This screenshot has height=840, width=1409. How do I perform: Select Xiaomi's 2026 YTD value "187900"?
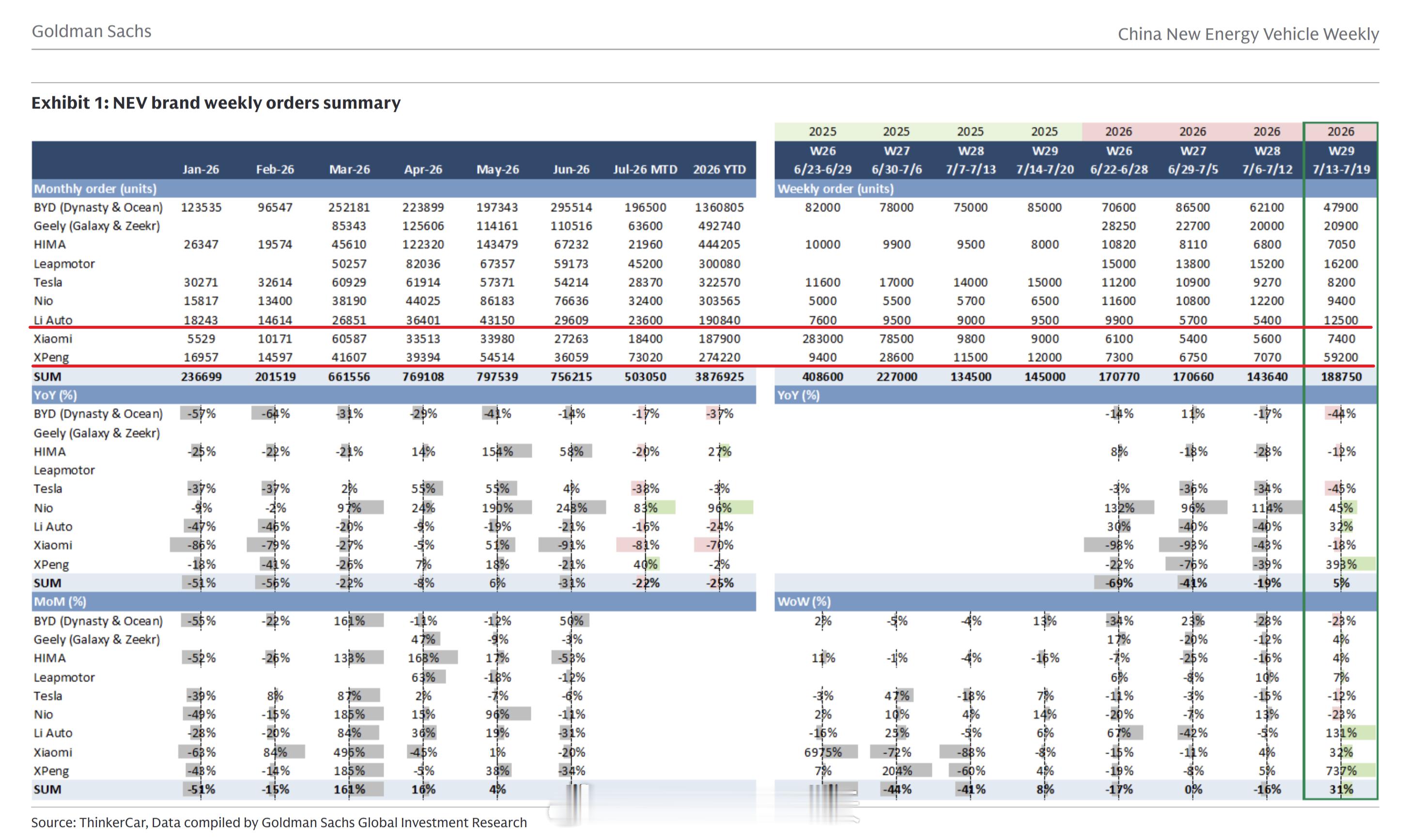[719, 338]
